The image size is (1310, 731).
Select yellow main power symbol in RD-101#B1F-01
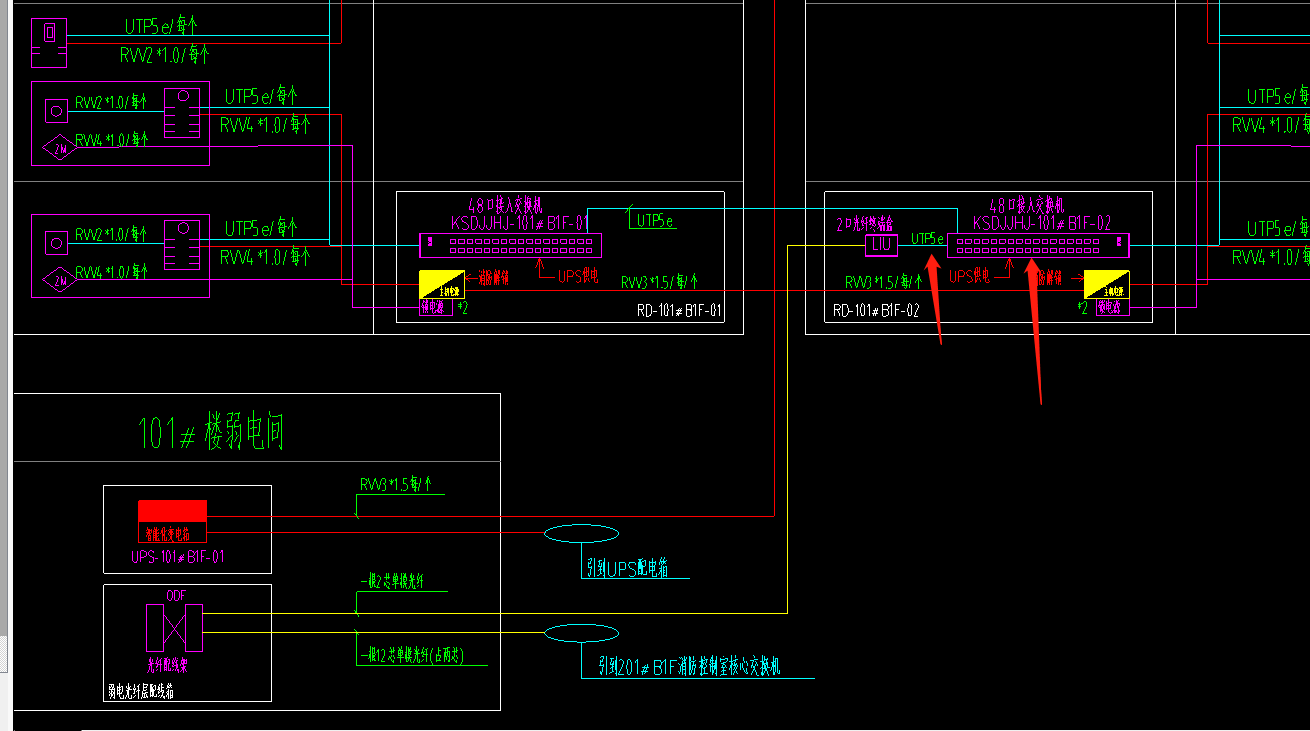(442, 284)
